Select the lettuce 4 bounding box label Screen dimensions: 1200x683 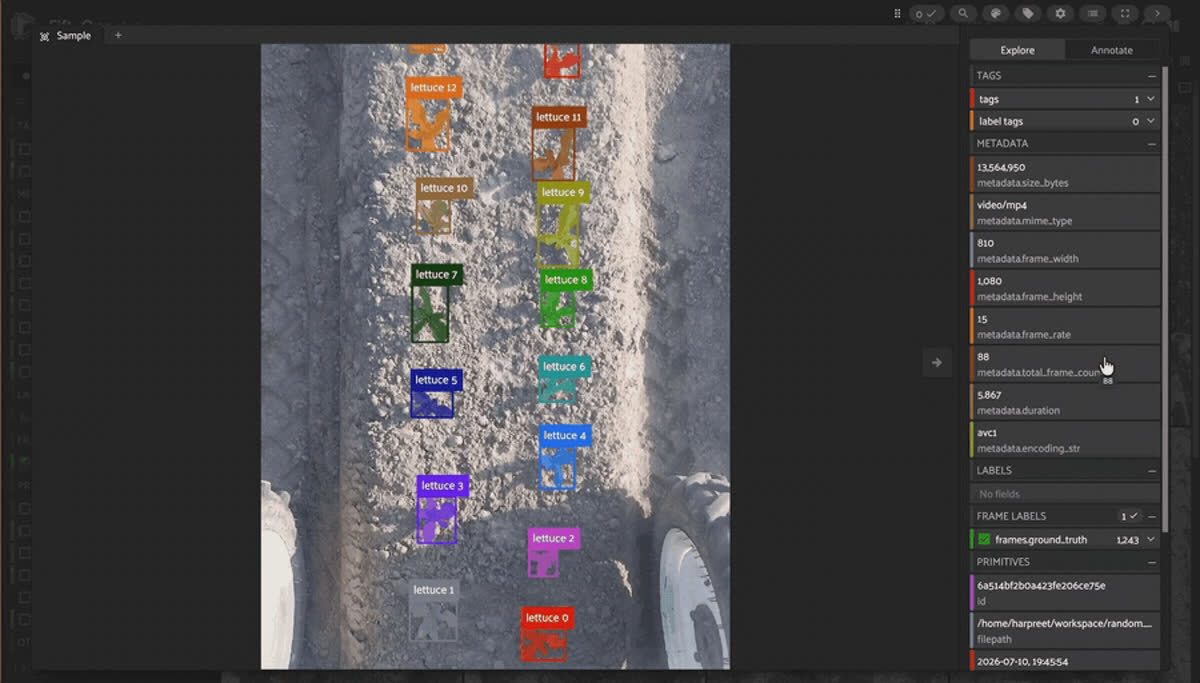(x=565, y=436)
